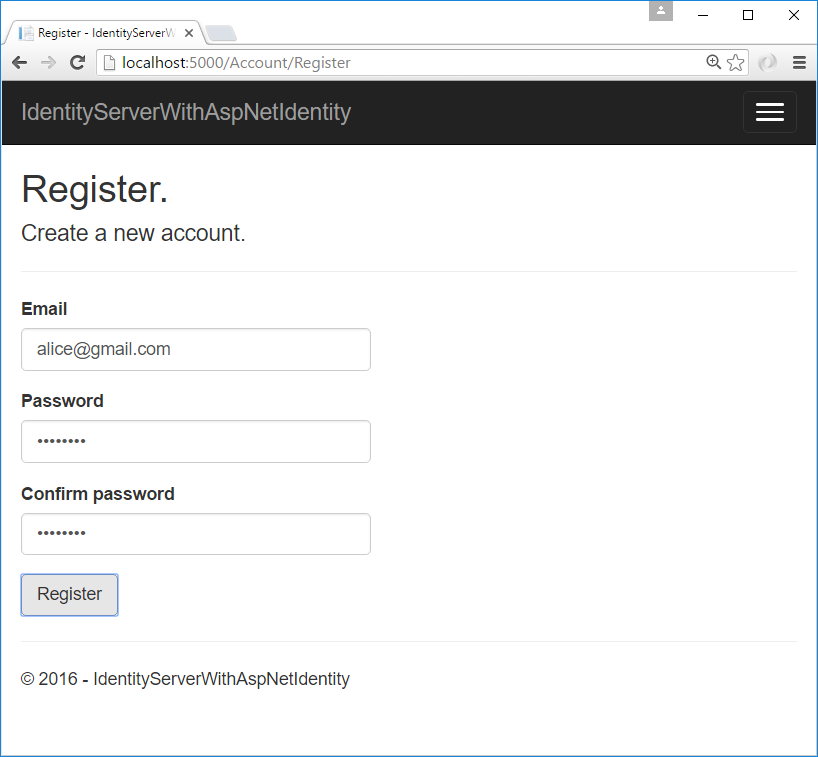Screen dimensions: 818x757
Task: Open a new browser tab
Action: click(x=221, y=33)
